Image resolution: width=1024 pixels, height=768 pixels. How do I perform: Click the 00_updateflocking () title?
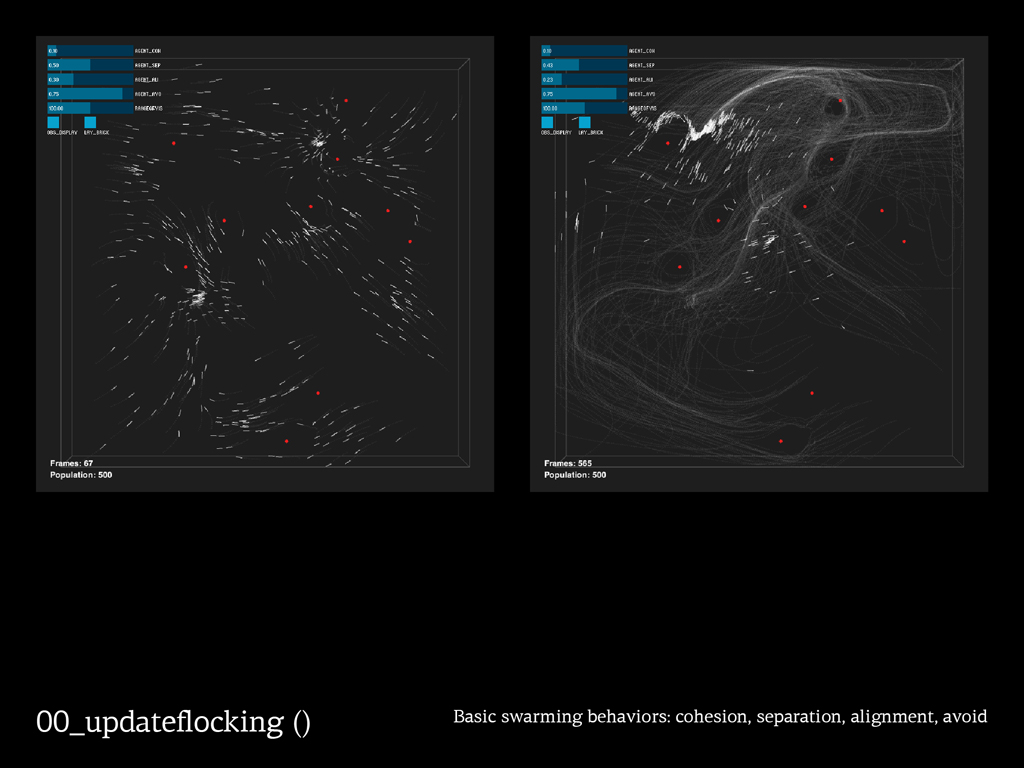point(173,722)
